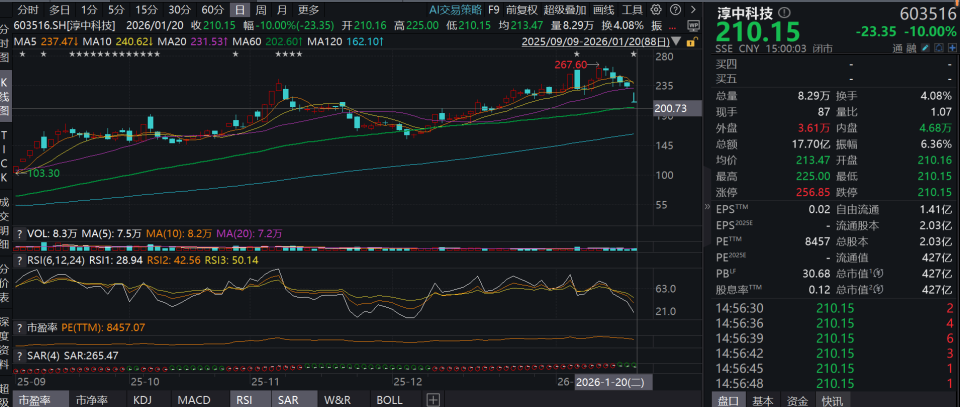This screenshot has width=960, height=407.
Task: Open the 深度资料 sidebar tab
Action: (4, 345)
